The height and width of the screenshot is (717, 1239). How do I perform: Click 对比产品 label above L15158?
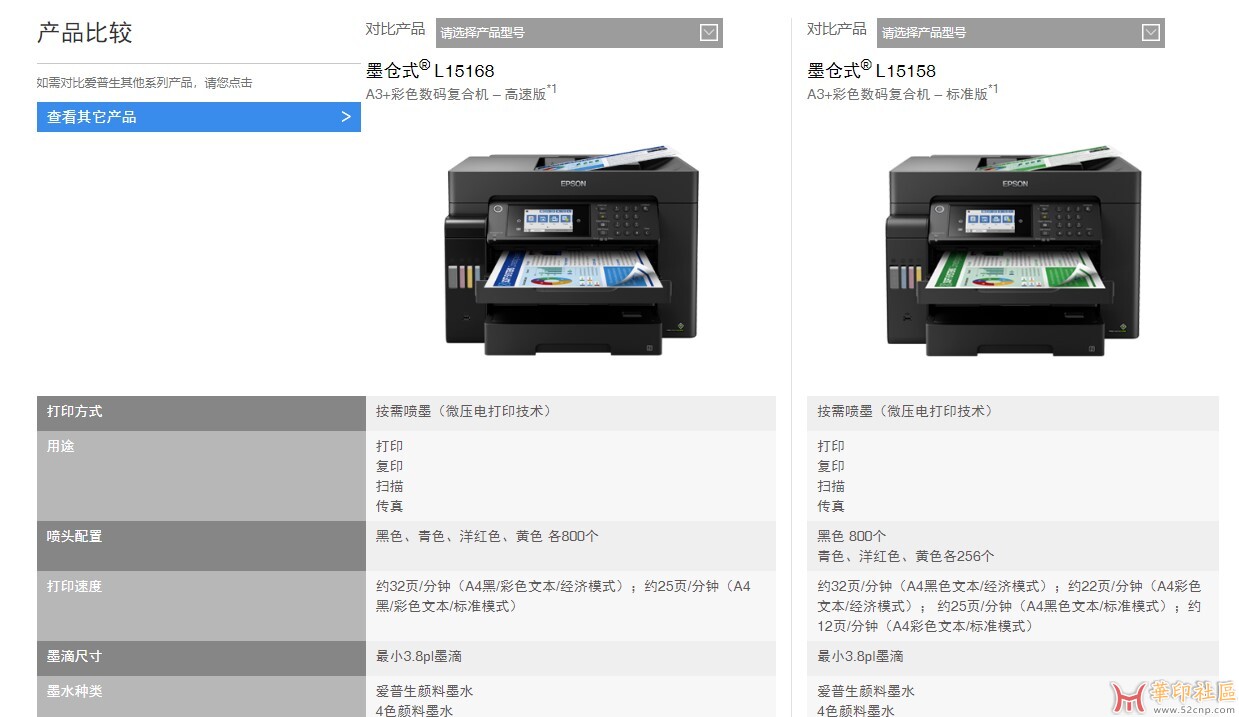tap(837, 29)
